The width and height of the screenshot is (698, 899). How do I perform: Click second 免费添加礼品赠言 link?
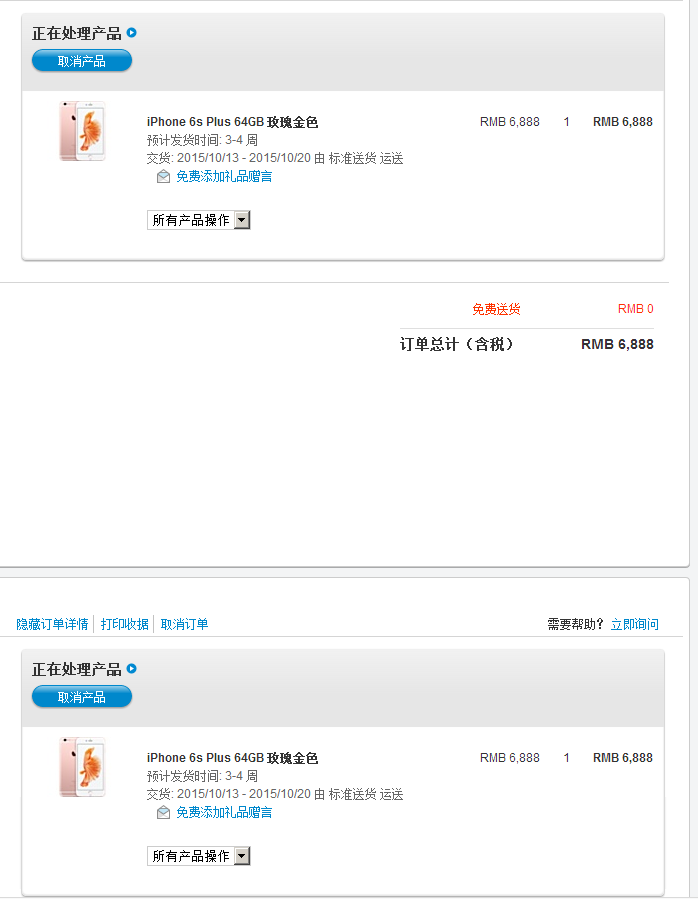pyautogui.click(x=224, y=812)
